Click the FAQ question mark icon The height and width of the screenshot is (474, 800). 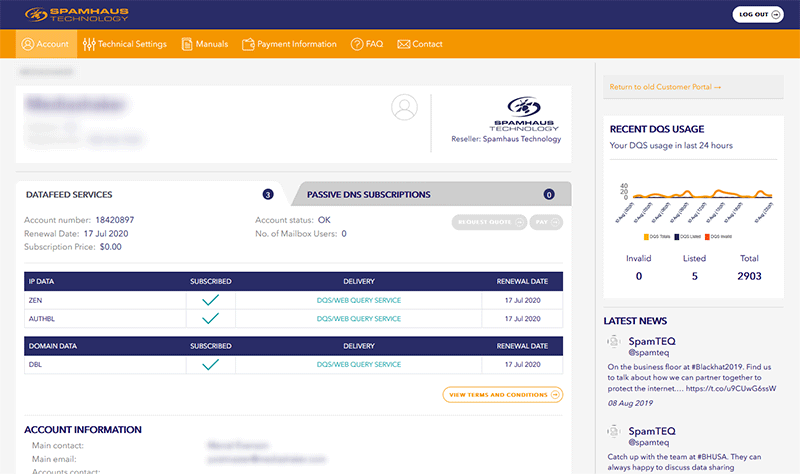(x=357, y=44)
